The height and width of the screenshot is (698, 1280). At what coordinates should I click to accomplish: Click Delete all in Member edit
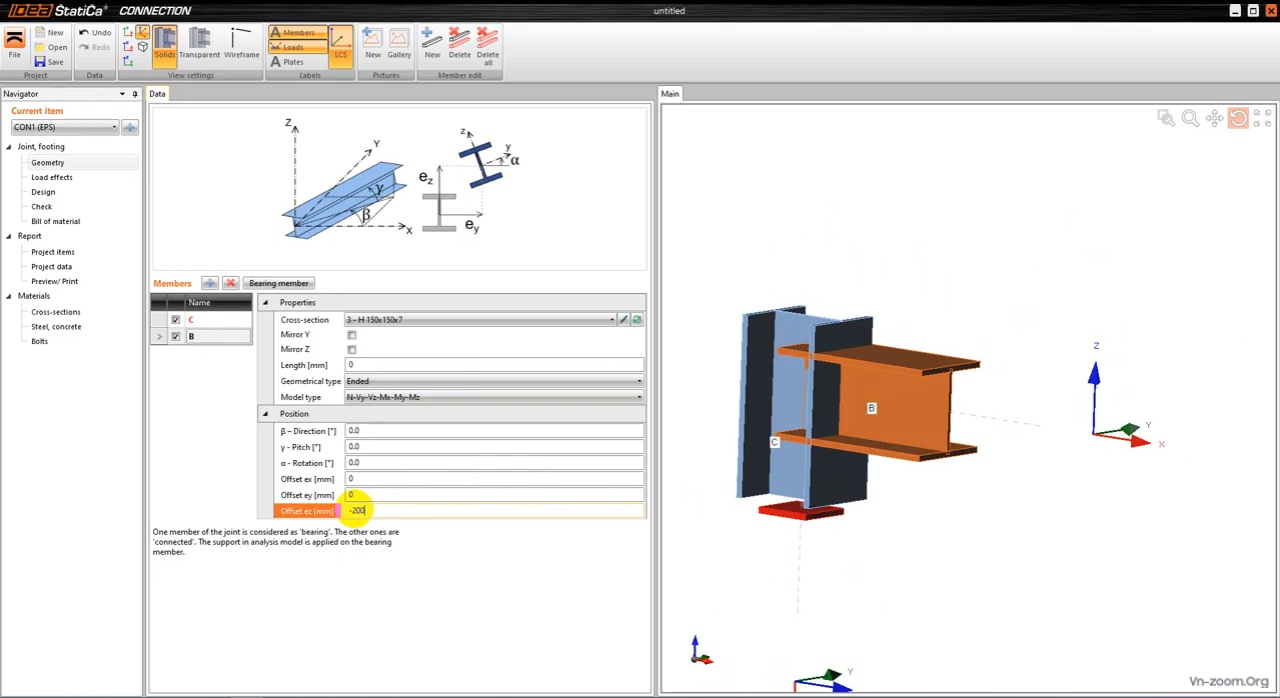click(x=487, y=45)
